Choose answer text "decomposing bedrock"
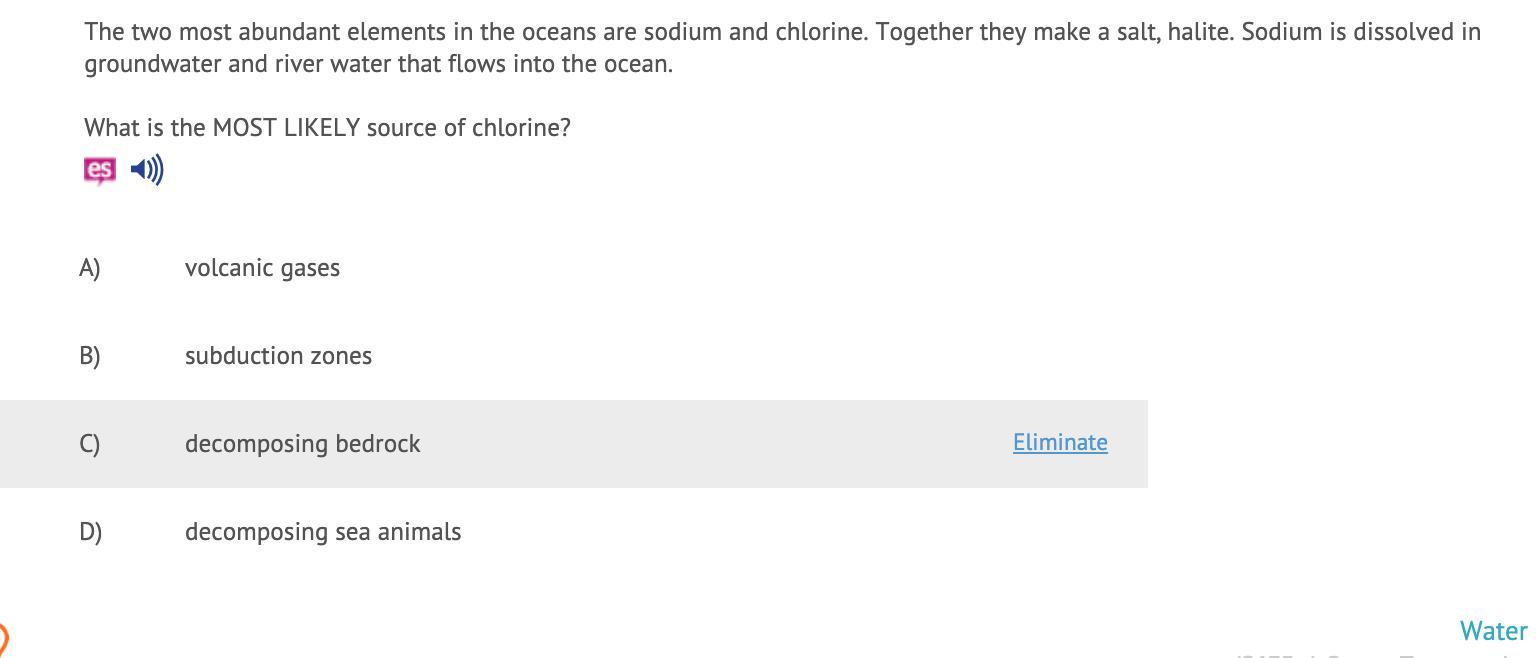 pyautogui.click(x=302, y=444)
